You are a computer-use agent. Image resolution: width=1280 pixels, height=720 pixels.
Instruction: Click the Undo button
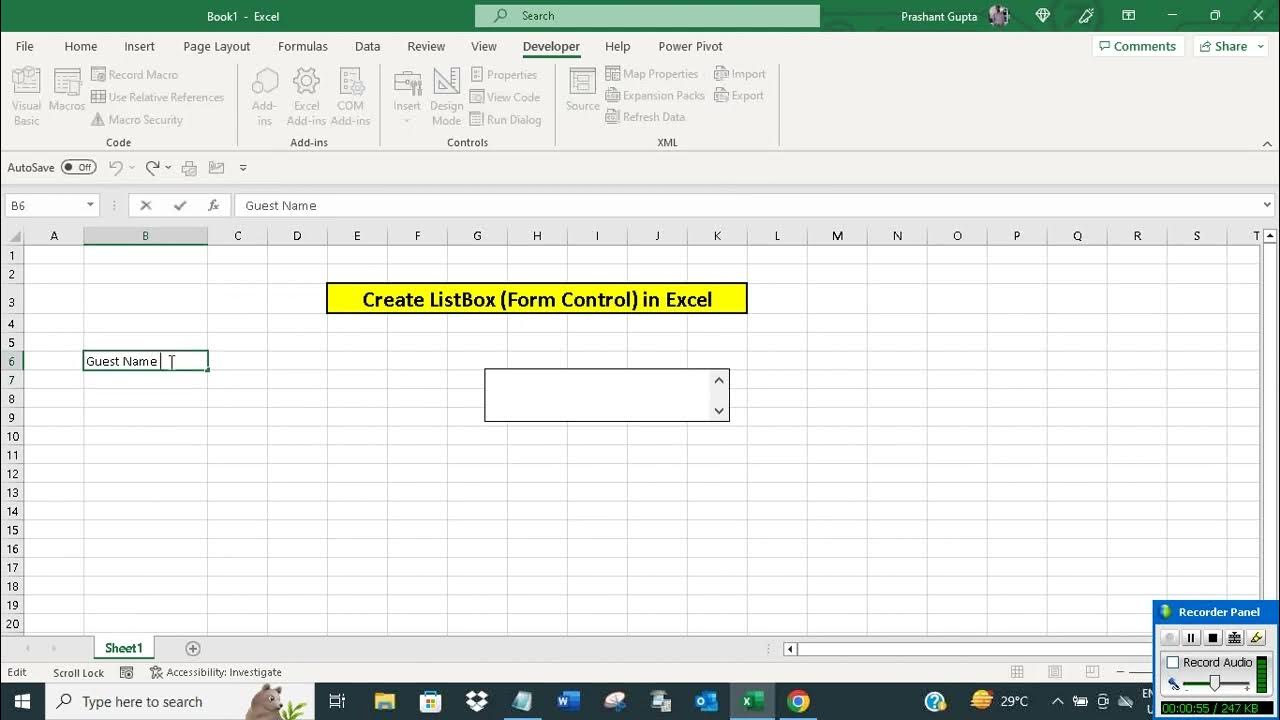[116, 168]
